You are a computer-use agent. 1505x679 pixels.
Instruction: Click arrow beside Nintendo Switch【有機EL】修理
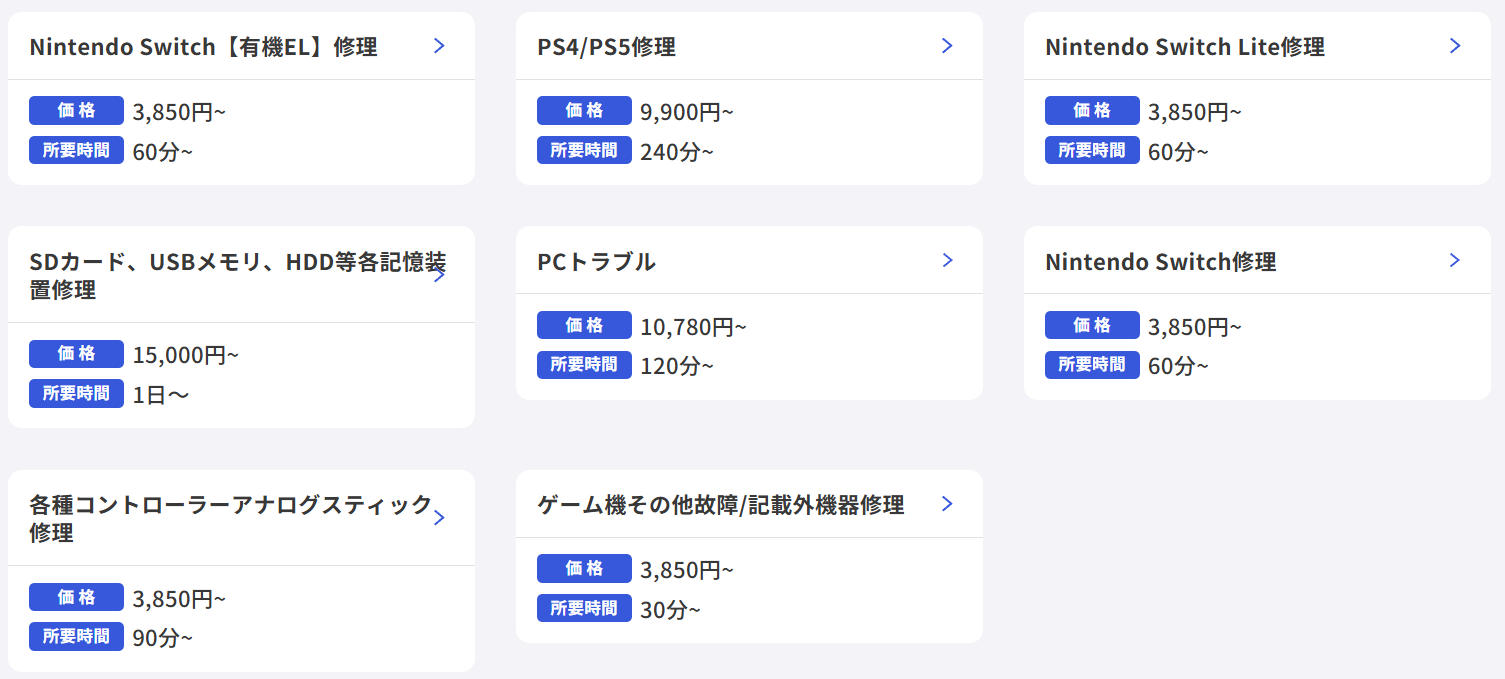(x=440, y=46)
